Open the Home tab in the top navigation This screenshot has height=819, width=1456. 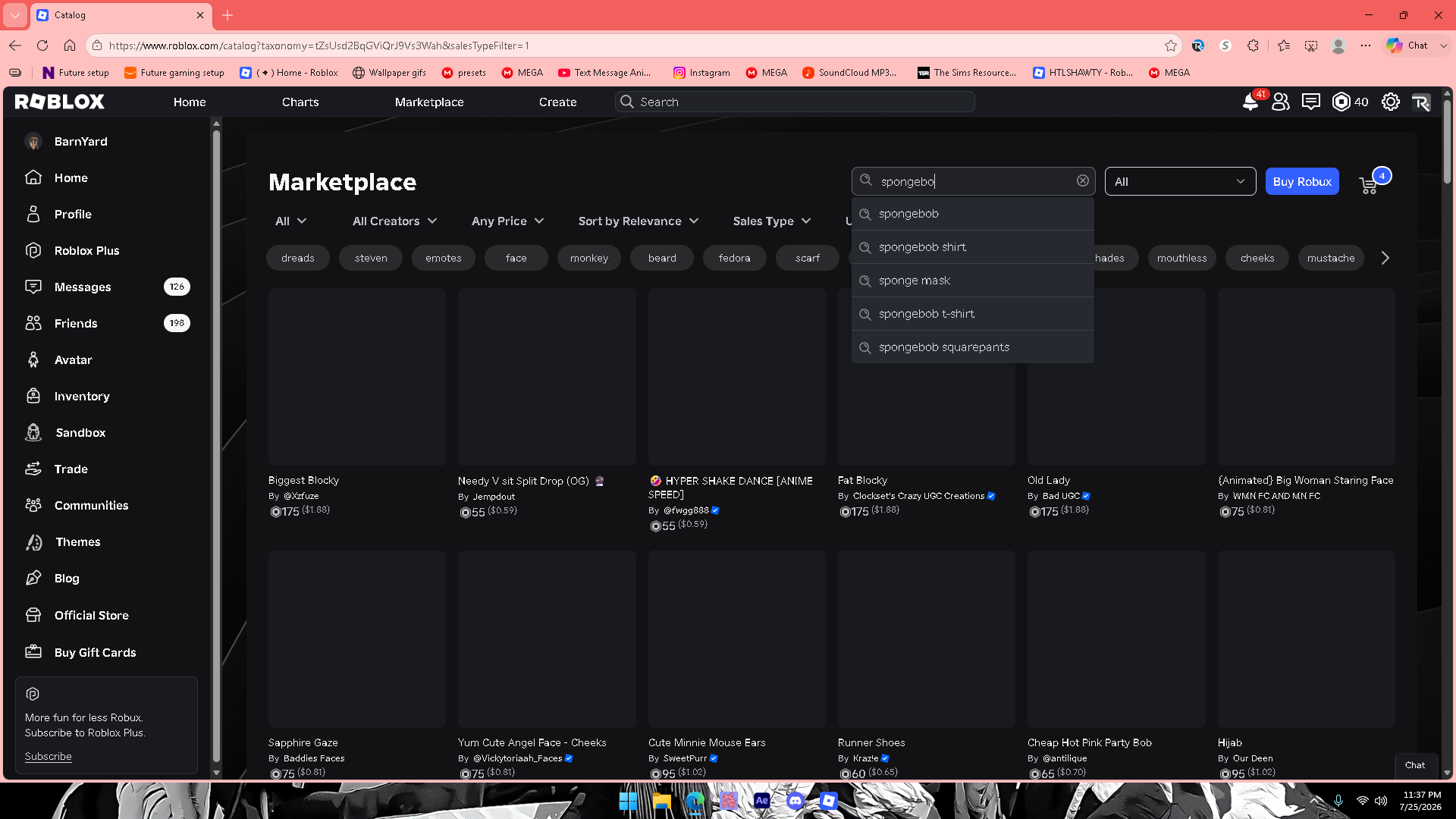190,102
